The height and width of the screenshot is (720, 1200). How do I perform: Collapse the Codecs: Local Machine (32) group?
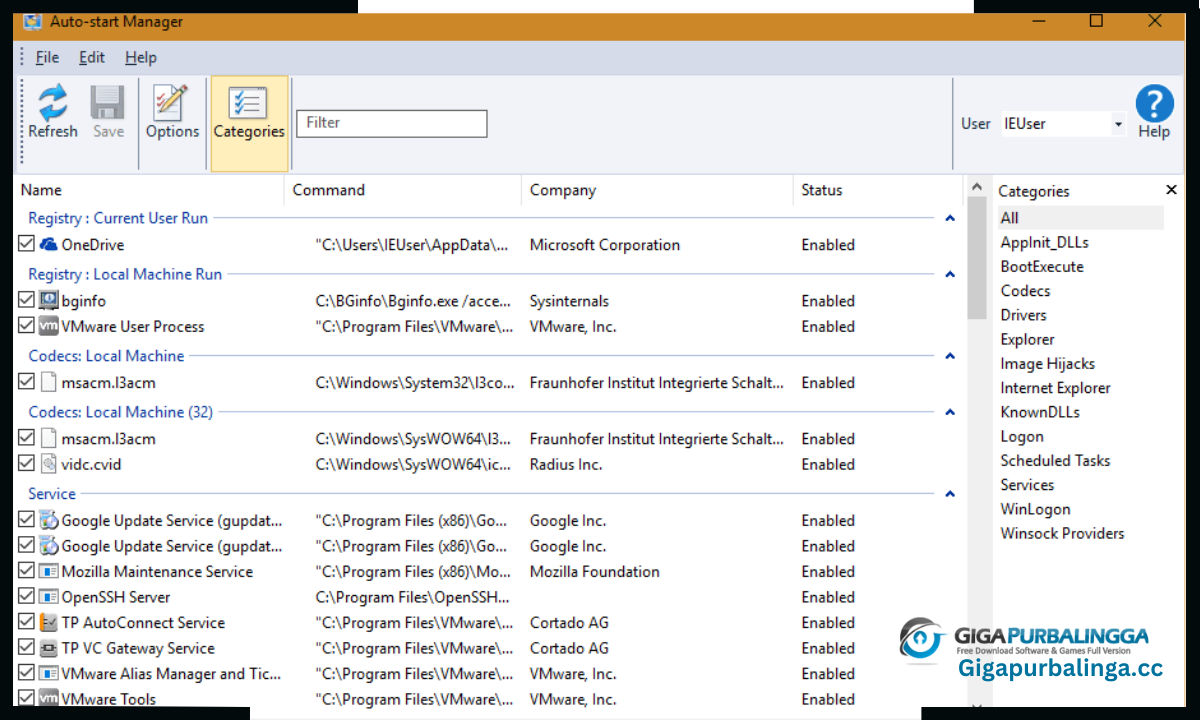tap(950, 412)
